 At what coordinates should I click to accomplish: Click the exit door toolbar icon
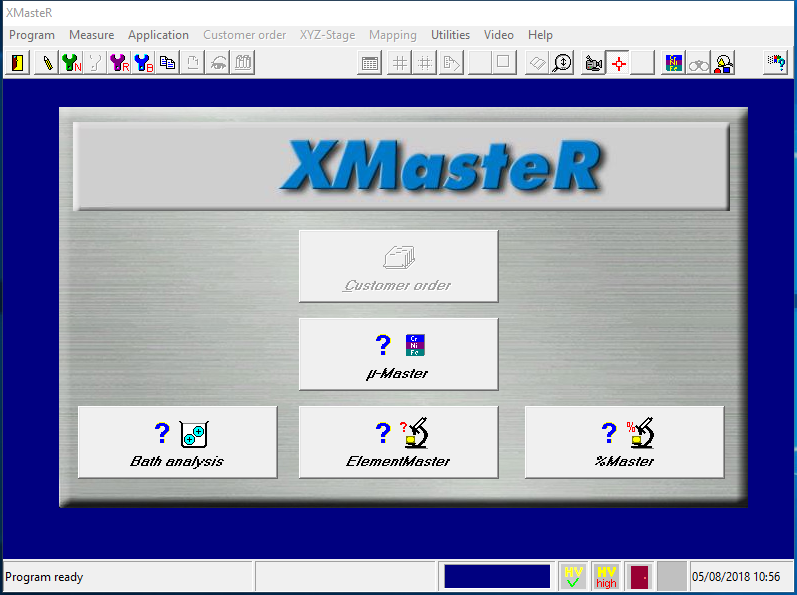pyautogui.click(x=18, y=63)
